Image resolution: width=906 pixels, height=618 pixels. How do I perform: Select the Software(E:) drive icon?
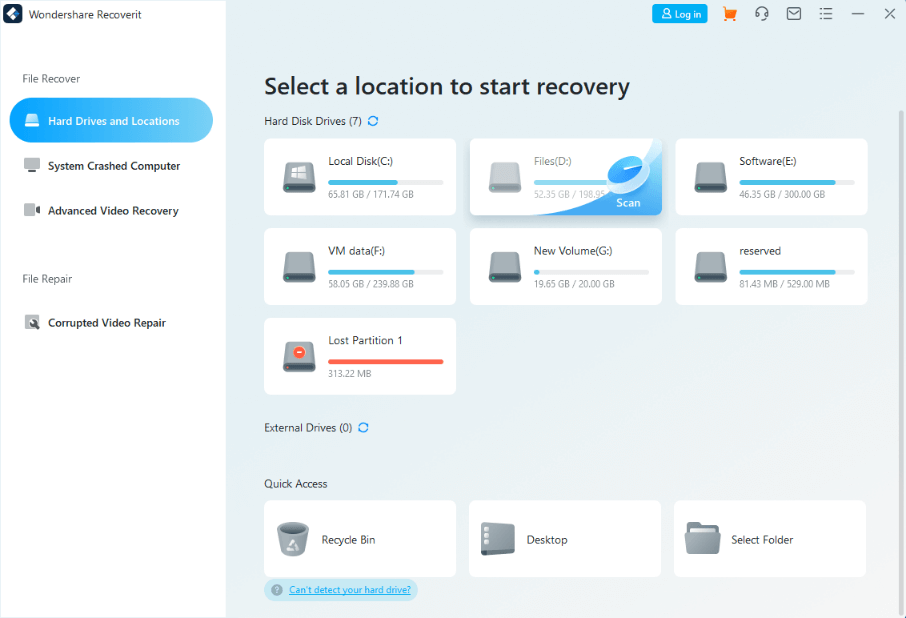click(711, 177)
